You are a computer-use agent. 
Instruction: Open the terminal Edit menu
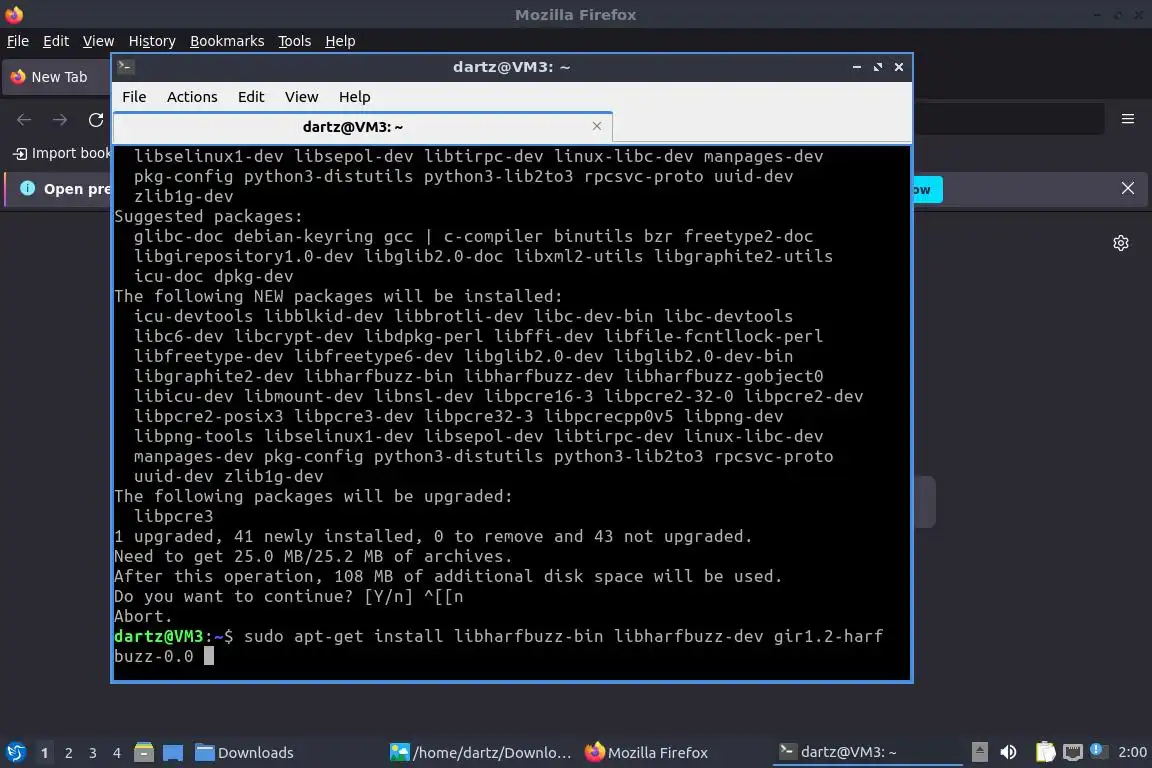tap(251, 97)
